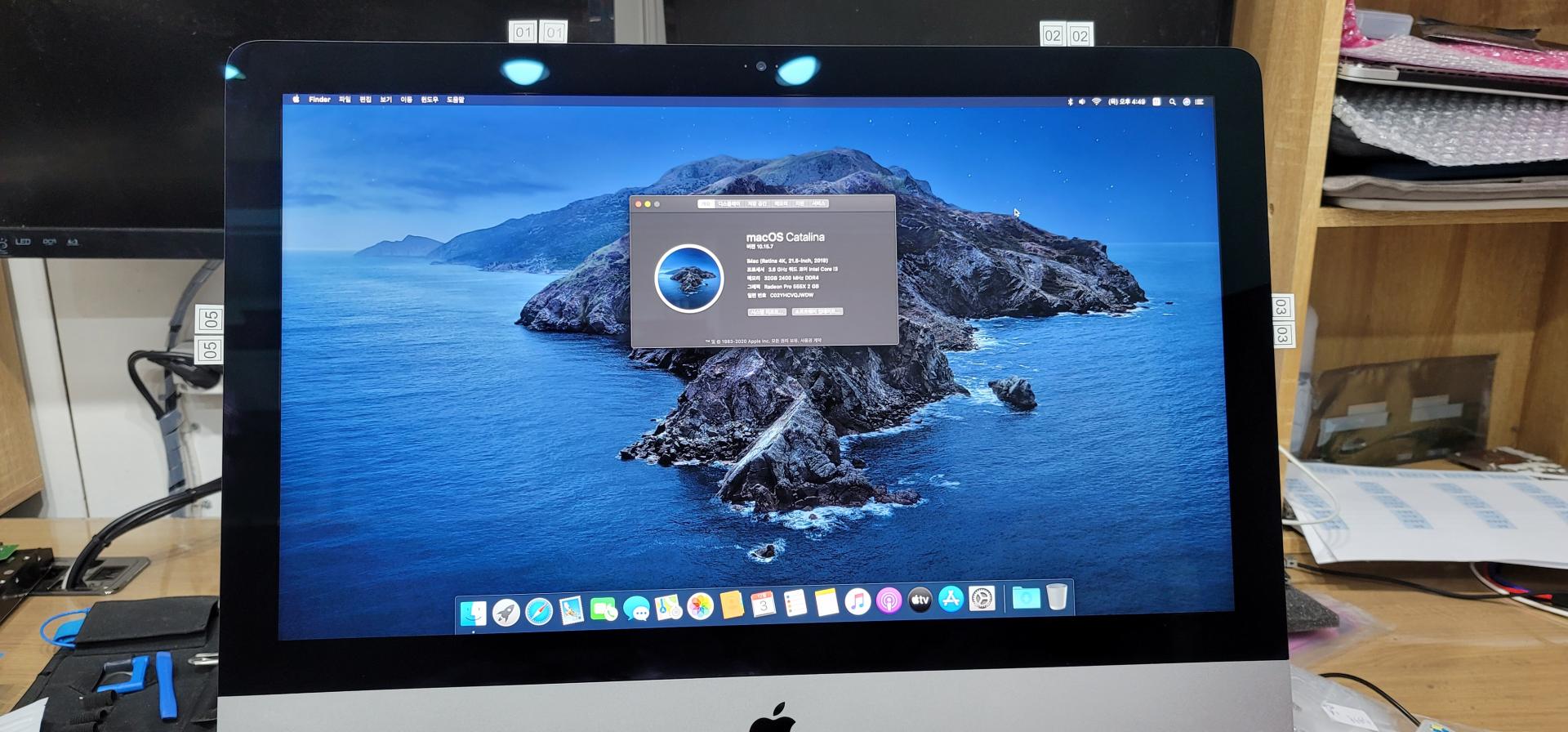Open Music app in Dock
1568x732 pixels.
coord(857,602)
